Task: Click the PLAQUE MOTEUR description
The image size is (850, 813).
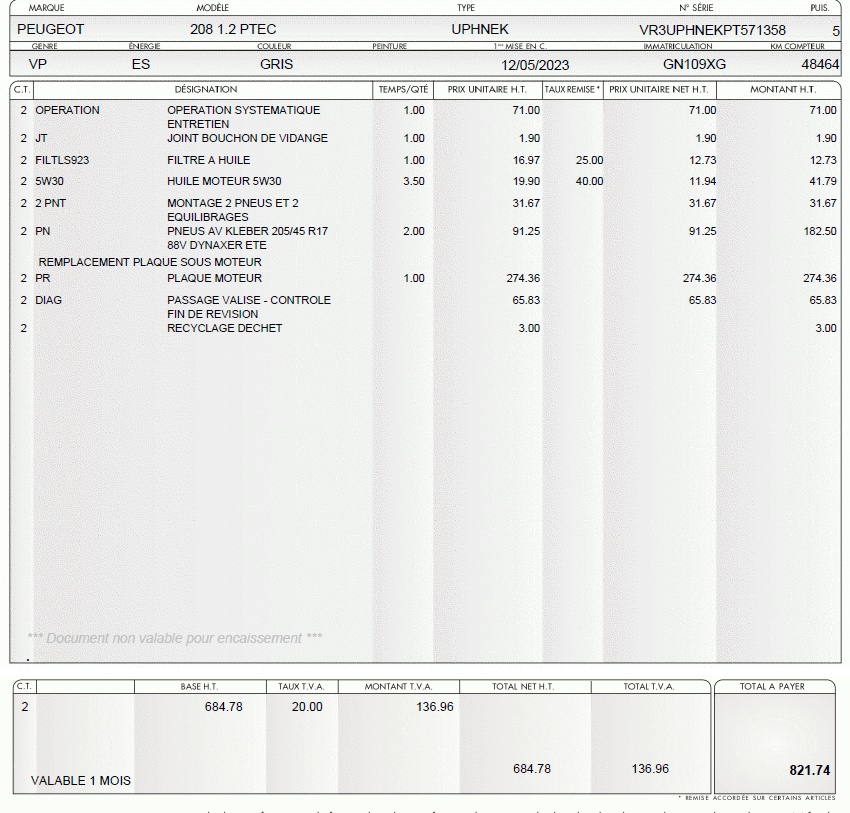Action: [x=214, y=279]
